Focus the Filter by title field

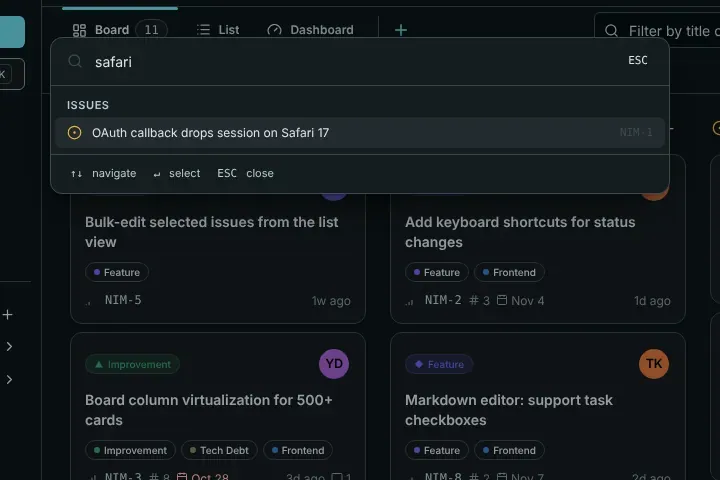point(657,31)
